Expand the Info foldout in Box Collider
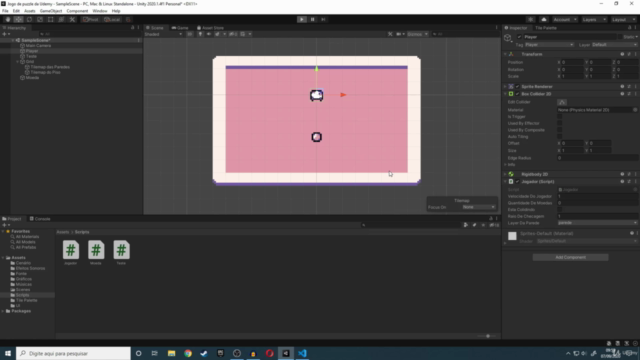The height and width of the screenshot is (360, 640). (505, 165)
